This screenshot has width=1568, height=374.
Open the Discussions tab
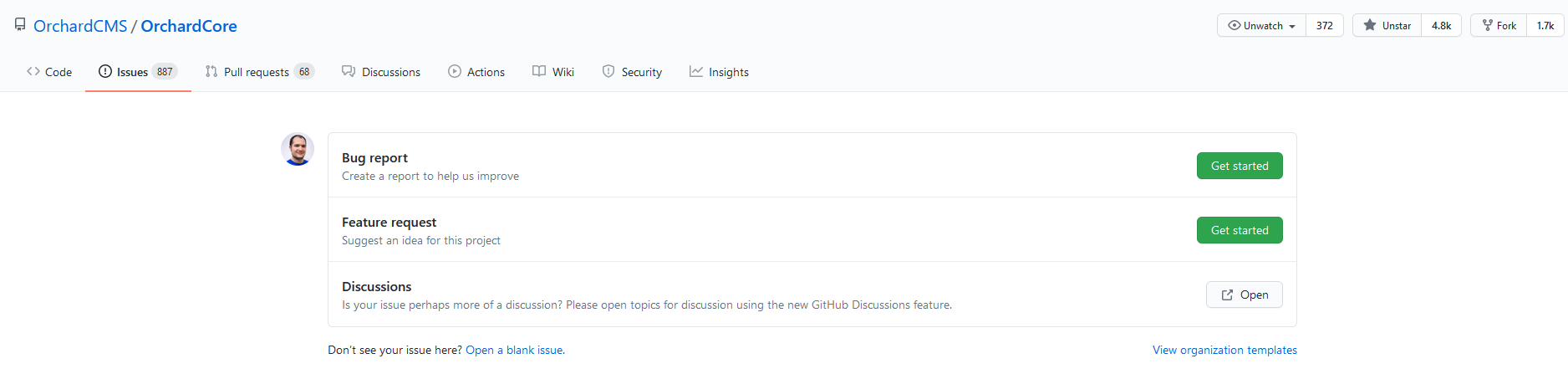point(381,72)
